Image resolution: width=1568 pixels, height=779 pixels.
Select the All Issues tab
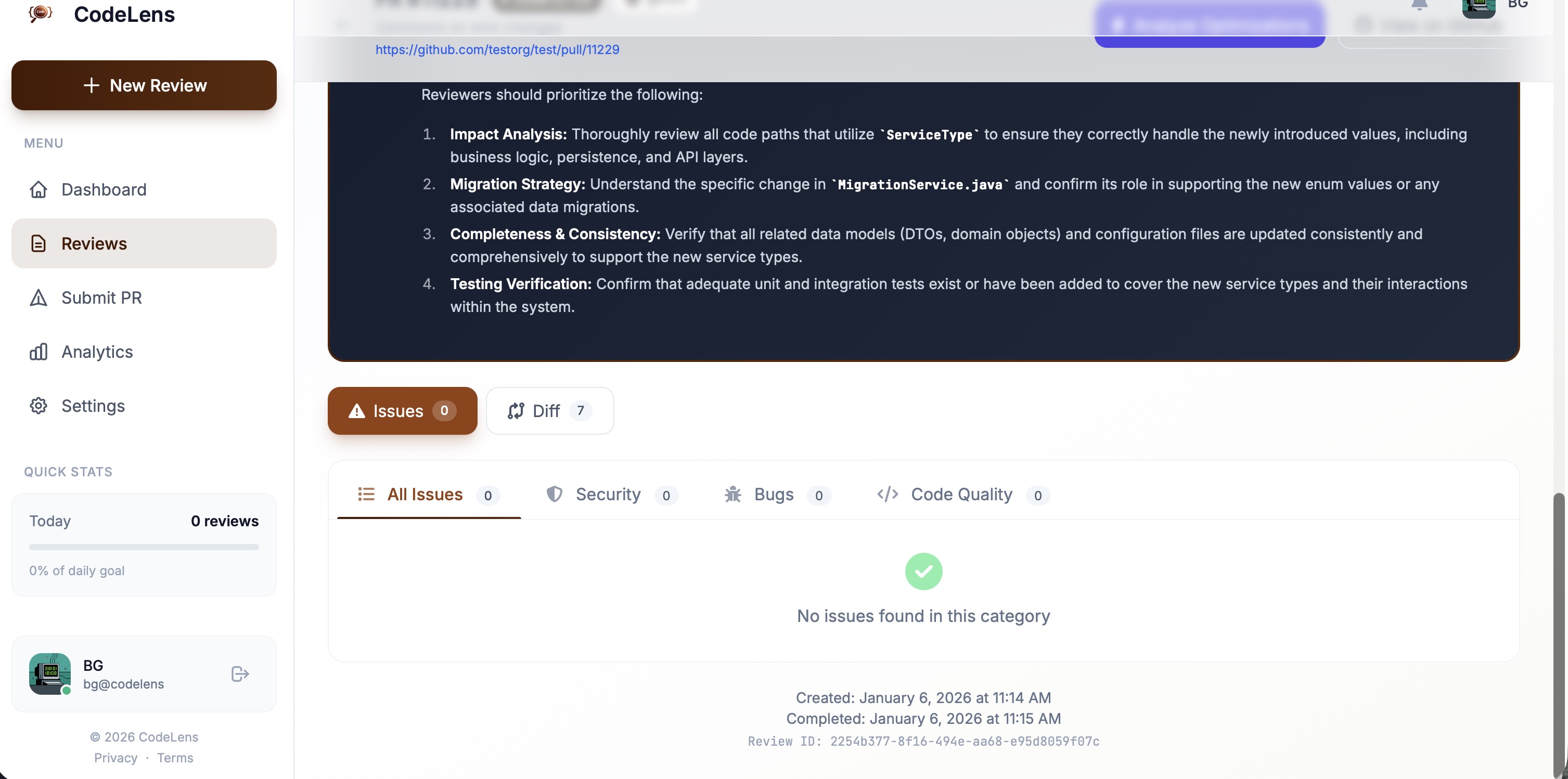tap(425, 494)
